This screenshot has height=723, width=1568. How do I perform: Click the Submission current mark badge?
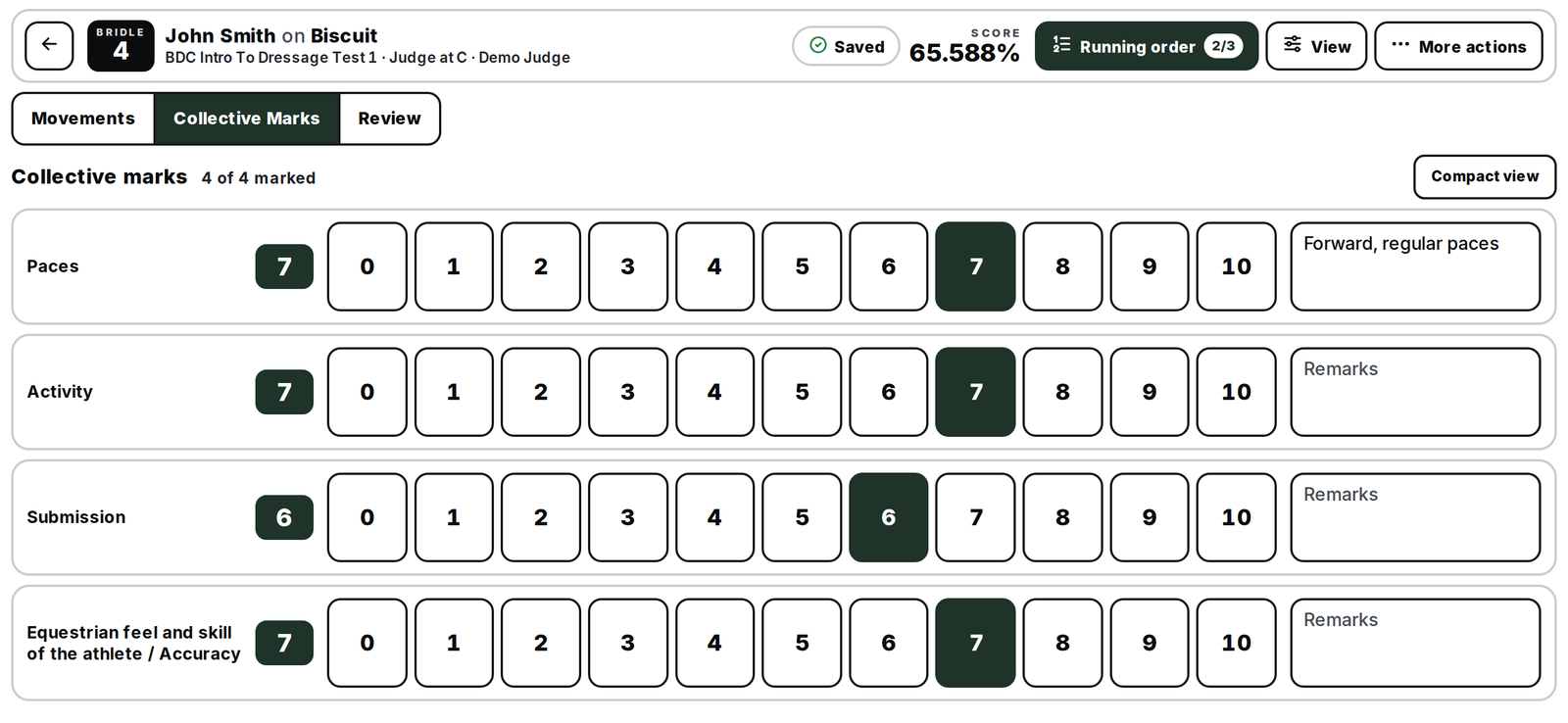click(x=284, y=517)
